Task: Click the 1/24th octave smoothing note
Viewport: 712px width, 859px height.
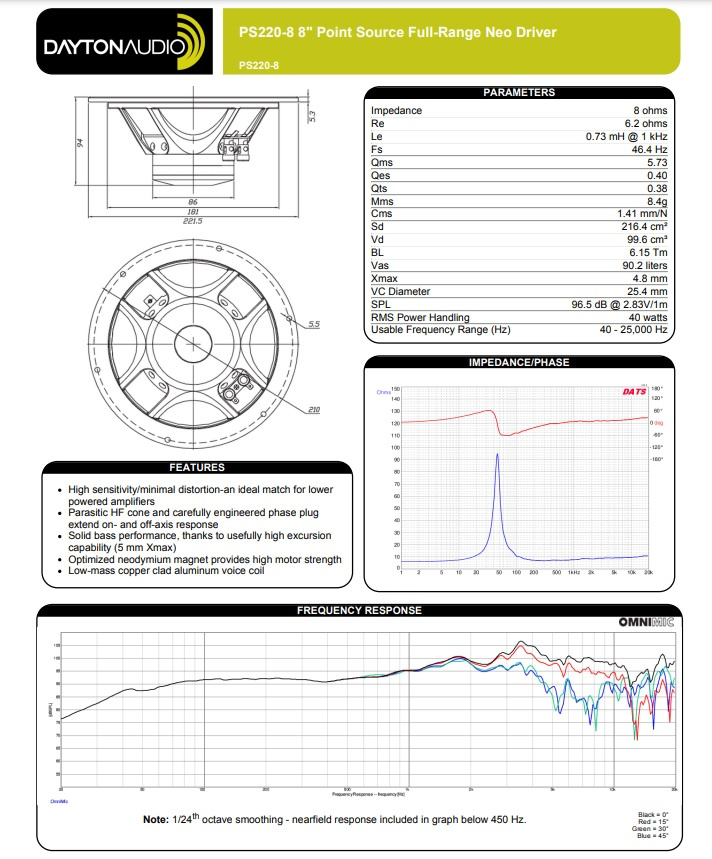Action: (335, 819)
